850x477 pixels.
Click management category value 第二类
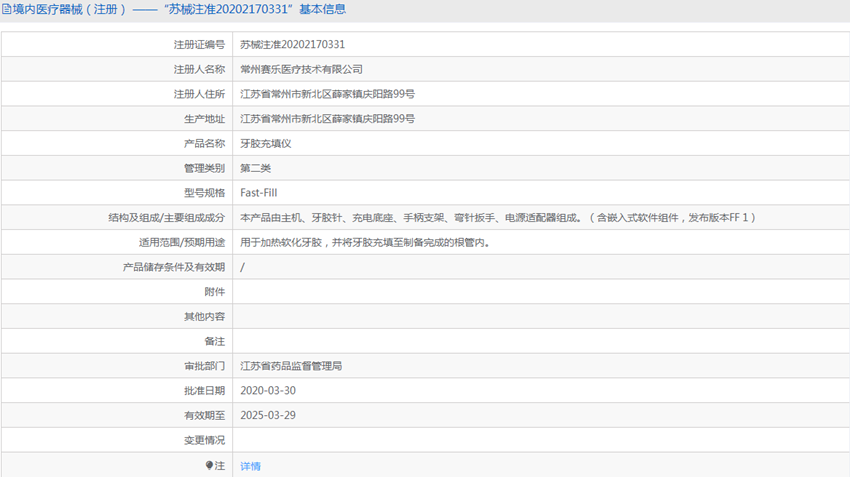(x=255, y=168)
